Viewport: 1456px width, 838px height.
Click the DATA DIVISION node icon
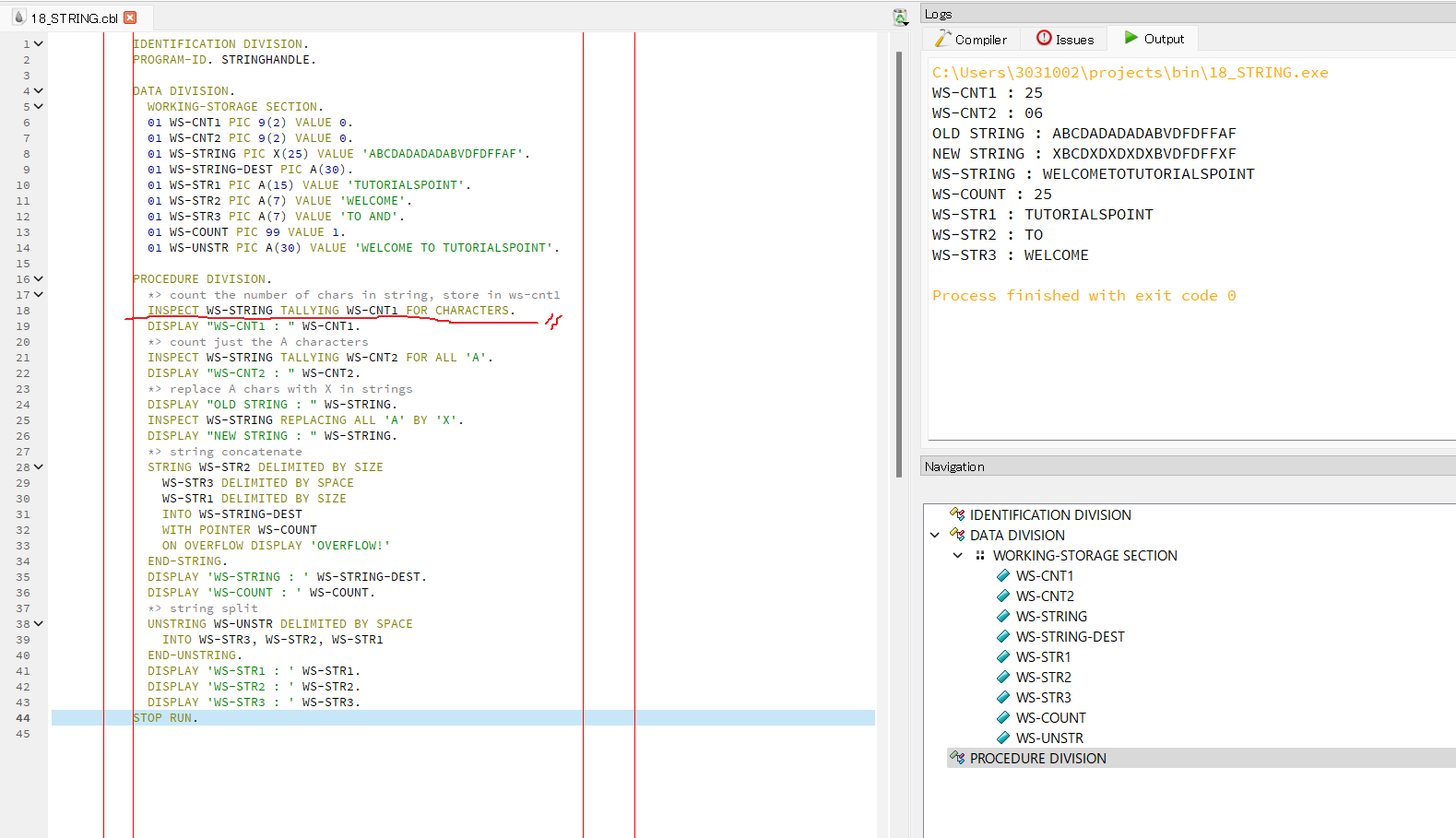click(x=957, y=535)
